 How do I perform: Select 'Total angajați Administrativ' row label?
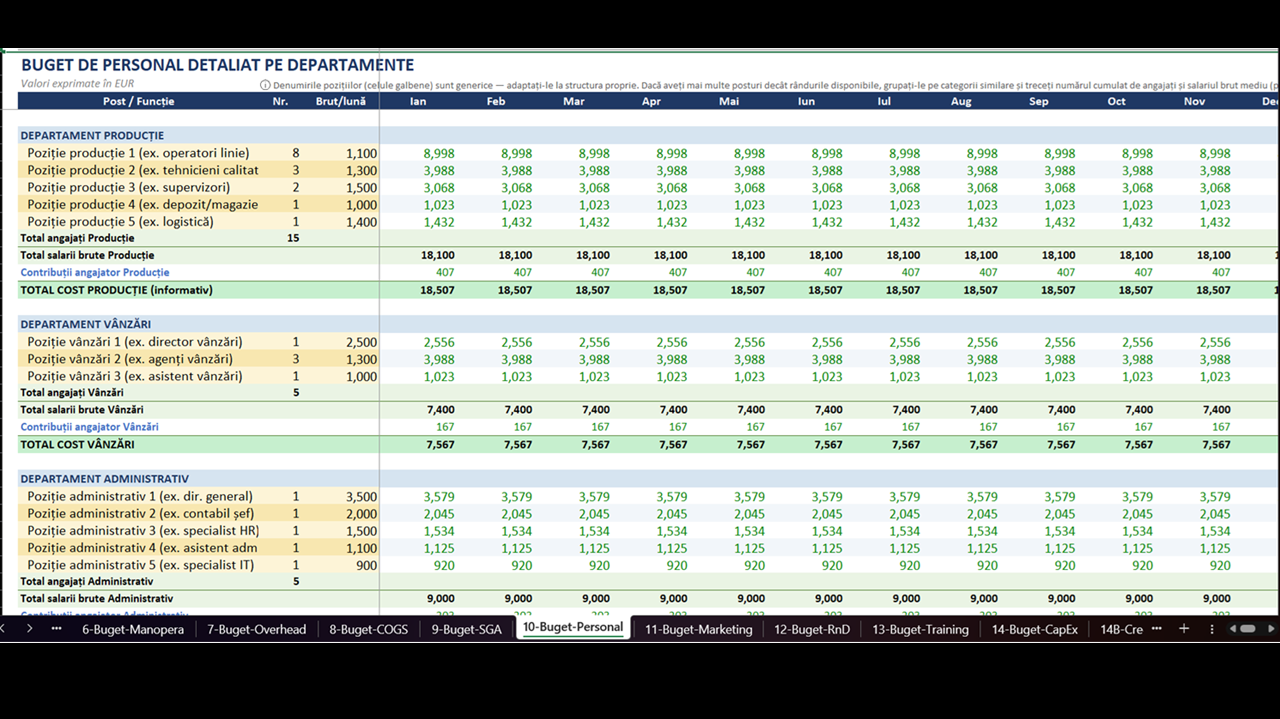point(87,581)
